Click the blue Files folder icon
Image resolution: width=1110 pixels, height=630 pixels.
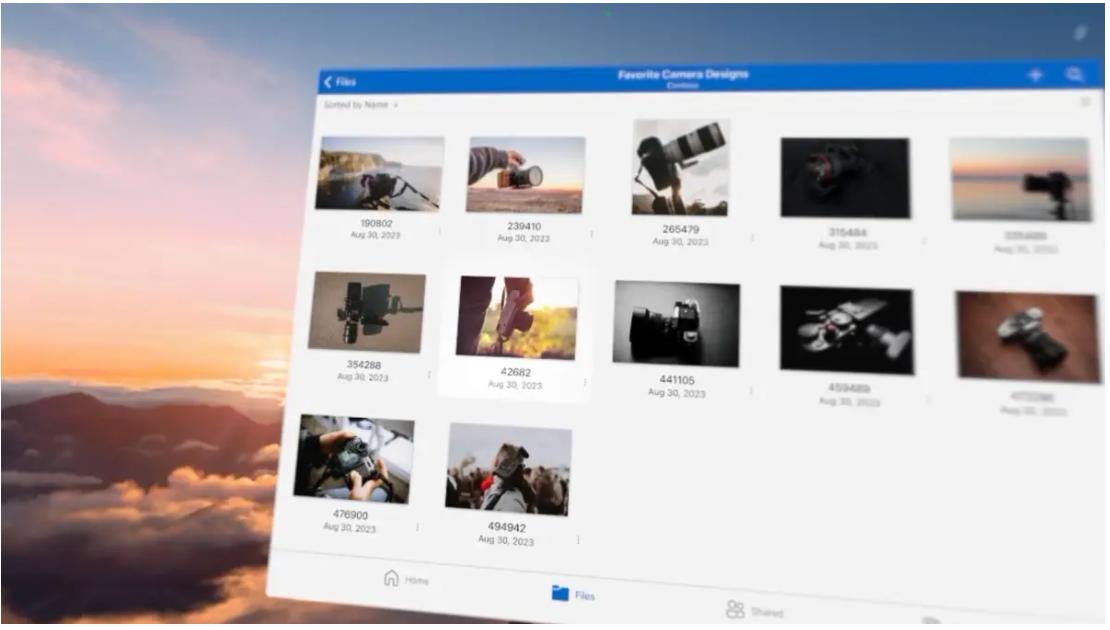pos(560,592)
